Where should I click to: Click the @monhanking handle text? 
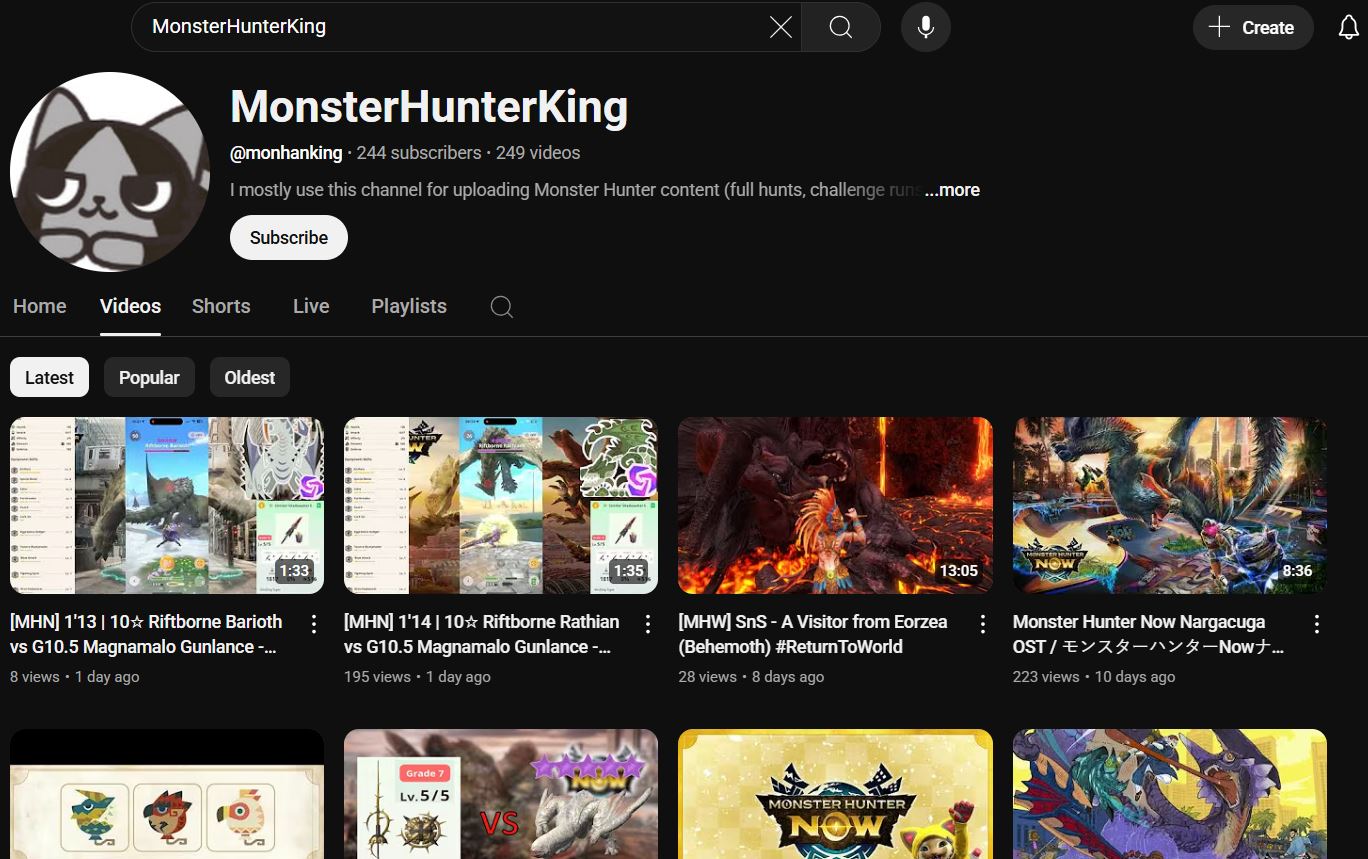286,153
